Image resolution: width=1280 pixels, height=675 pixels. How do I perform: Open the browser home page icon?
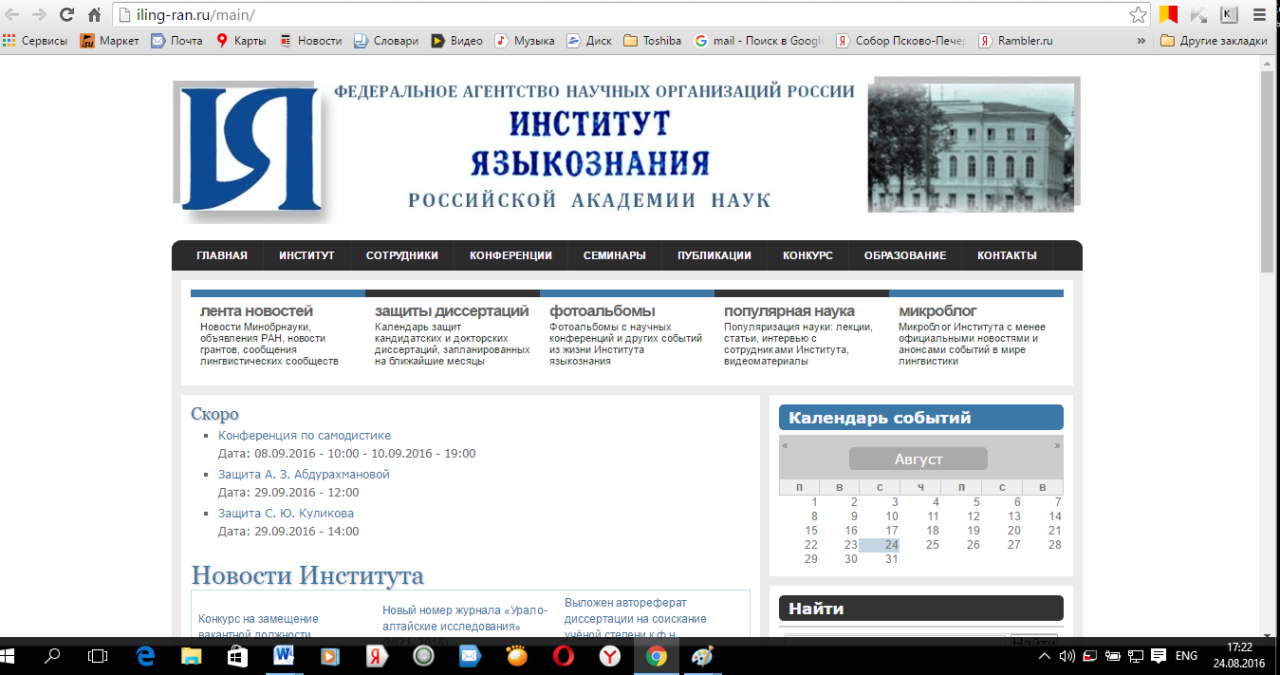pos(94,15)
